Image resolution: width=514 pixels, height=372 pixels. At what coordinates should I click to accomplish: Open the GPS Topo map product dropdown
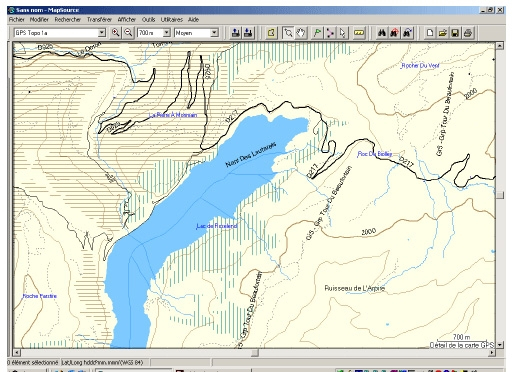[60, 33]
